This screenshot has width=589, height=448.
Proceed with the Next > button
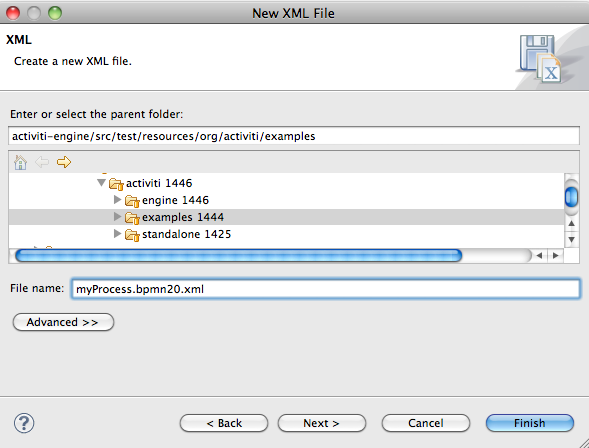[x=322, y=423]
